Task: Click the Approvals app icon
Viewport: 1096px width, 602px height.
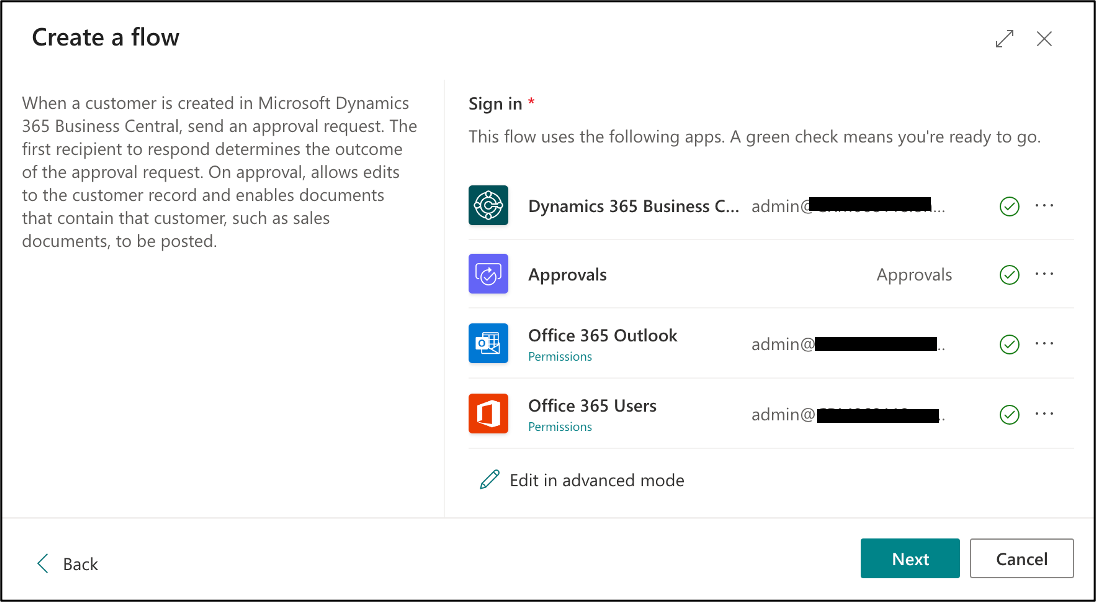Action: pyautogui.click(x=487, y=274)
